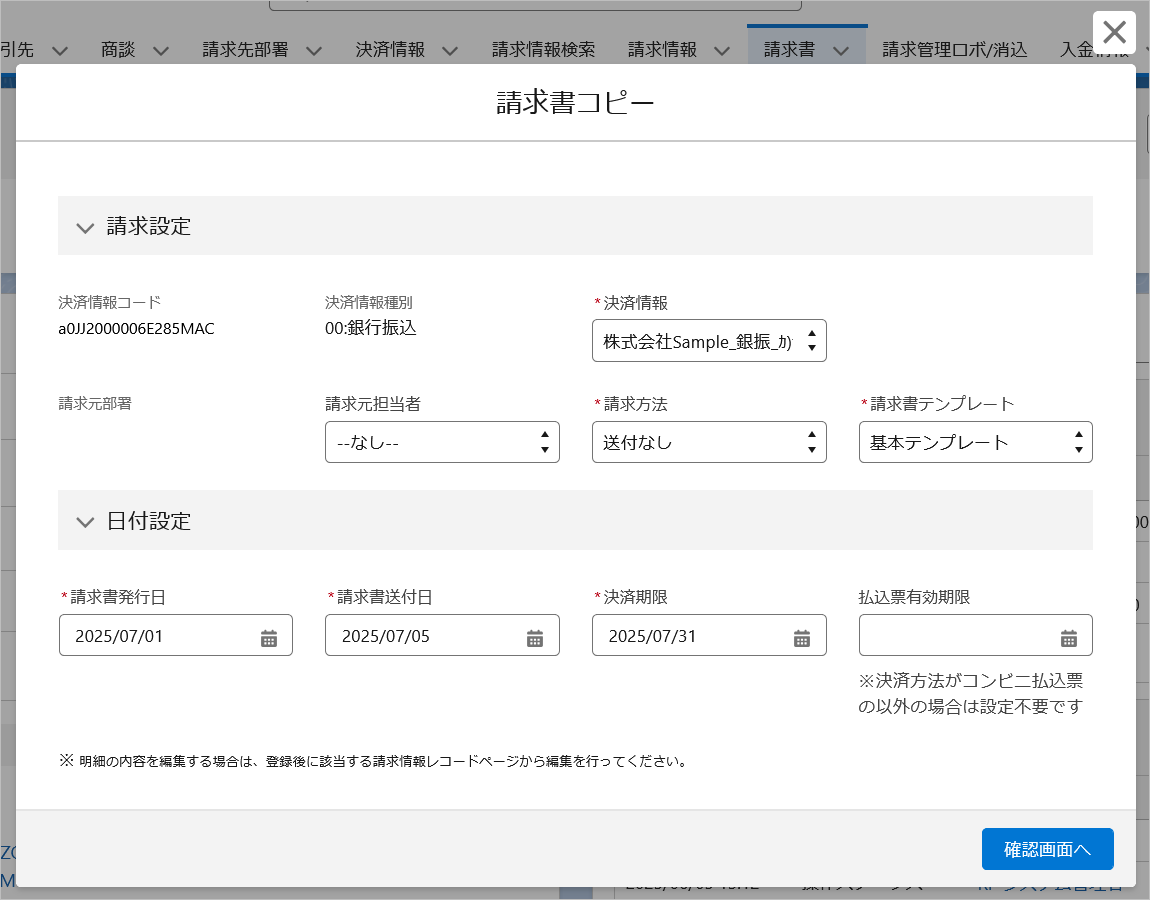
Task: Open the 決済情報 dropdown
Action: (709, 342)
